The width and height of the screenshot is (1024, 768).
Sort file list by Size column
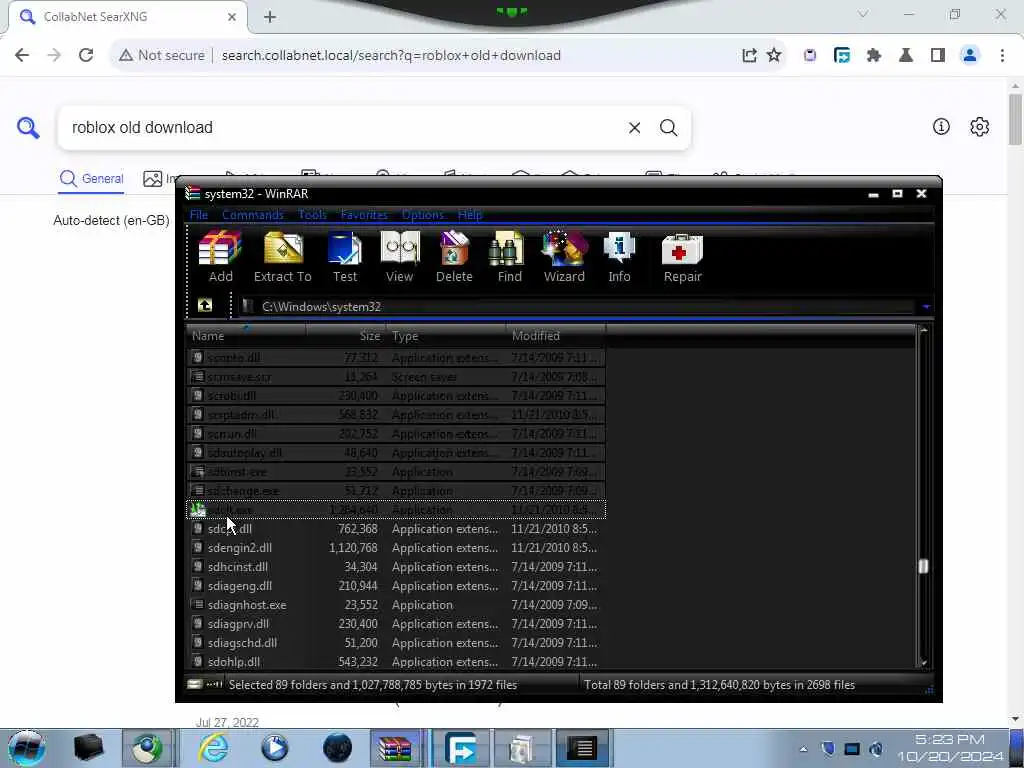point(346,336)
